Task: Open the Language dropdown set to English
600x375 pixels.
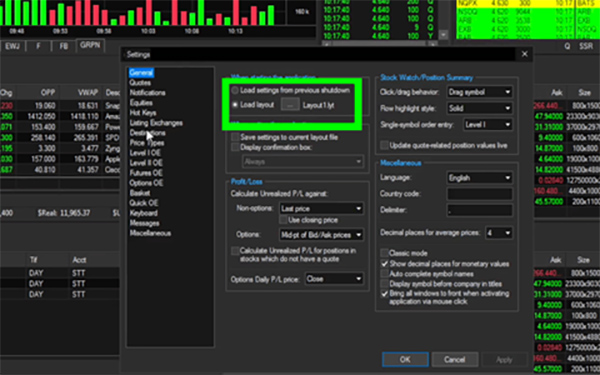Action: [479, 178]
